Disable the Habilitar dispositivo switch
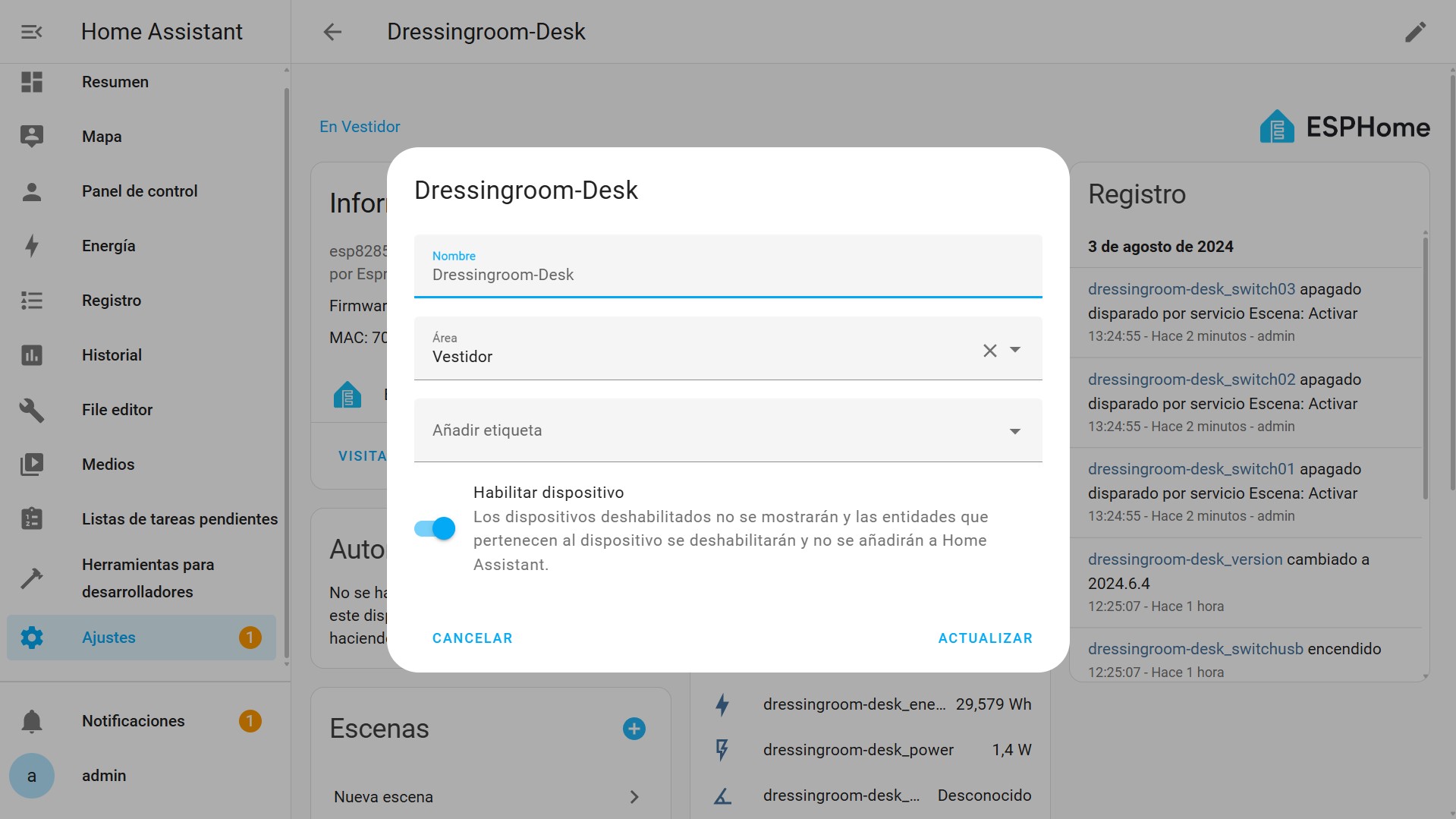The image size is (1456, 819). pyautogui.click(x=435, y=528)
